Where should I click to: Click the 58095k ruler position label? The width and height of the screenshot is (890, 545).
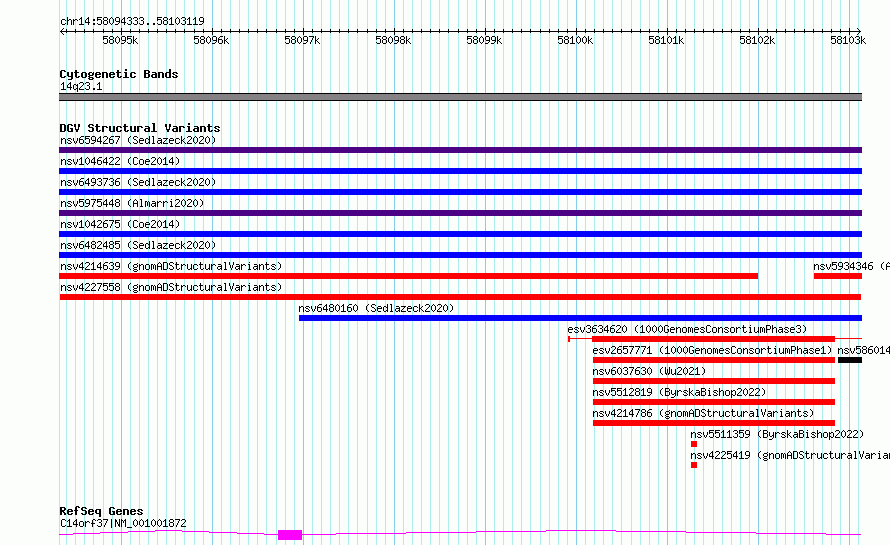[120, 40]
